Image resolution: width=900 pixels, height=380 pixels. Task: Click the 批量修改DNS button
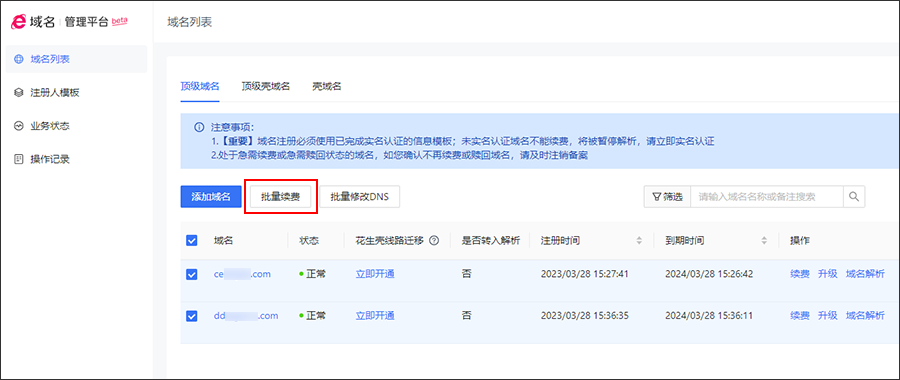[x=359, y=196]
